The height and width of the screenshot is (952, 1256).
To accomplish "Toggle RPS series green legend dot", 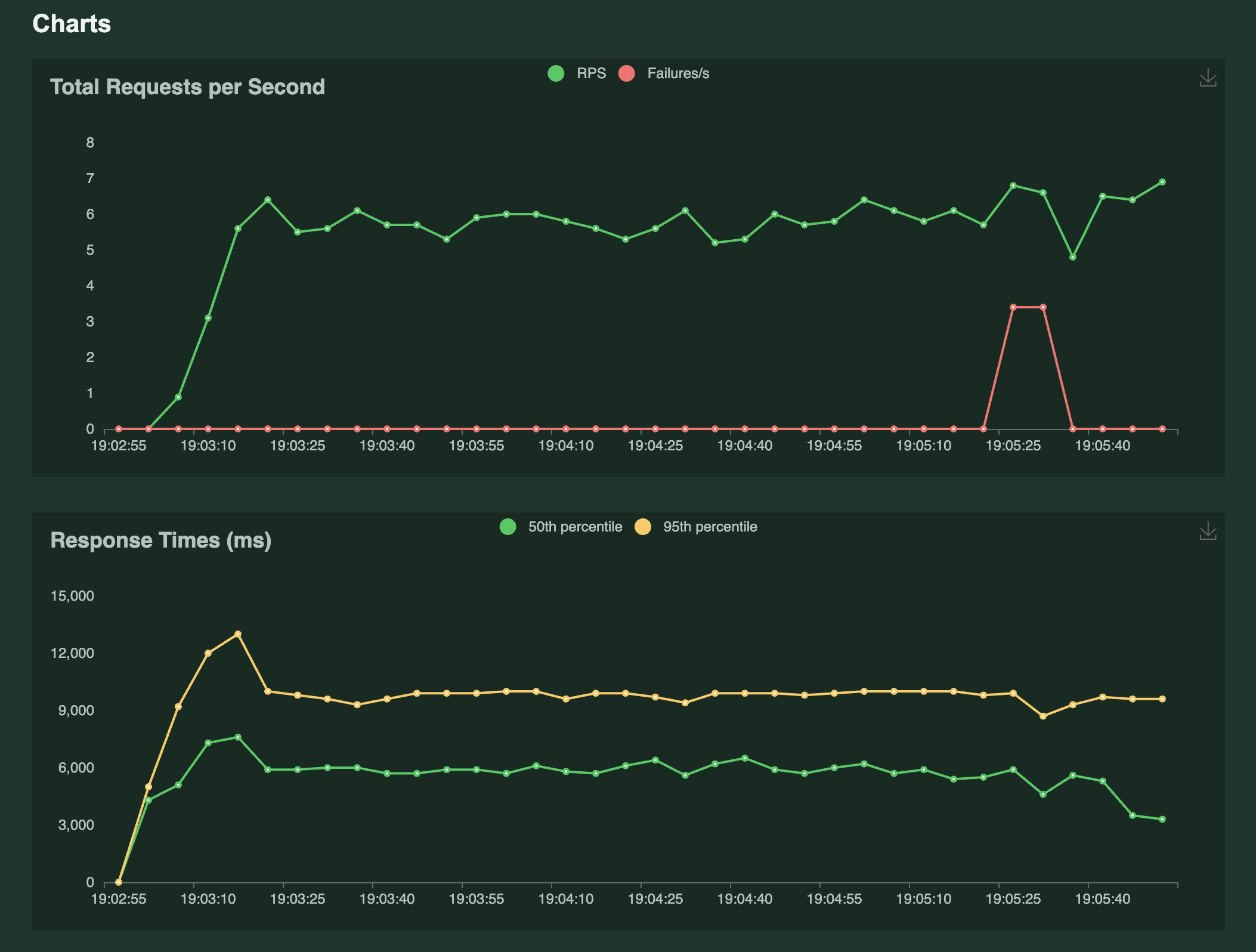I will coord(556,73).
